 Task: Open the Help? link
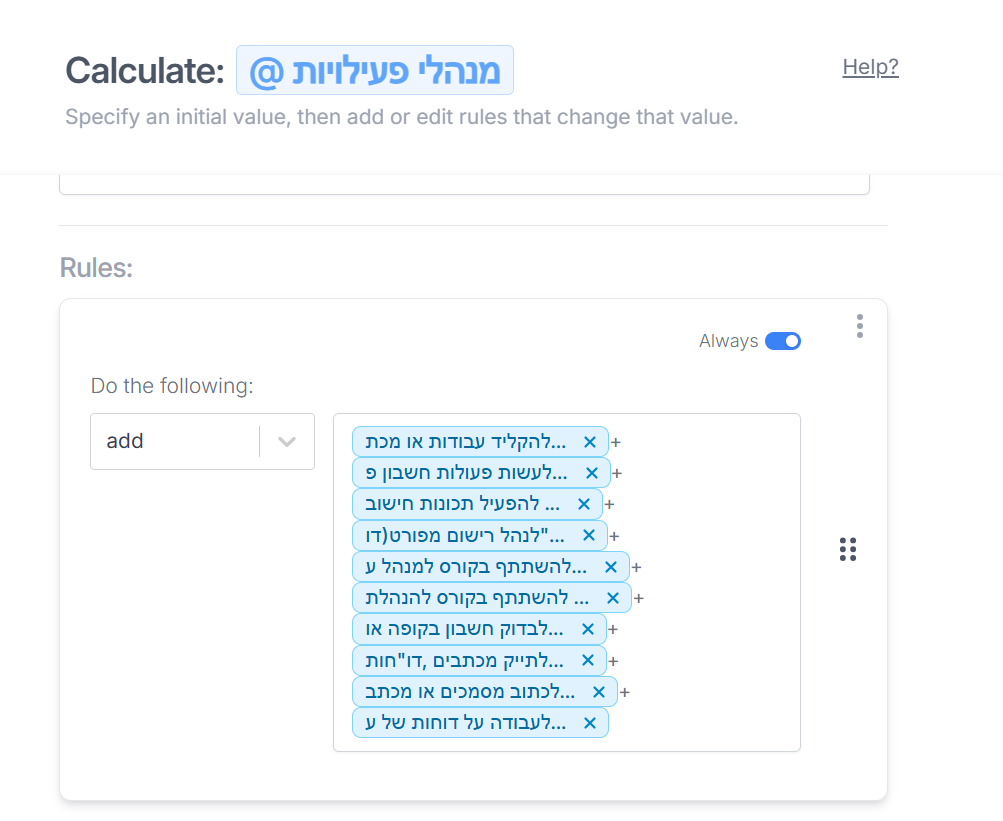point(870,67)
